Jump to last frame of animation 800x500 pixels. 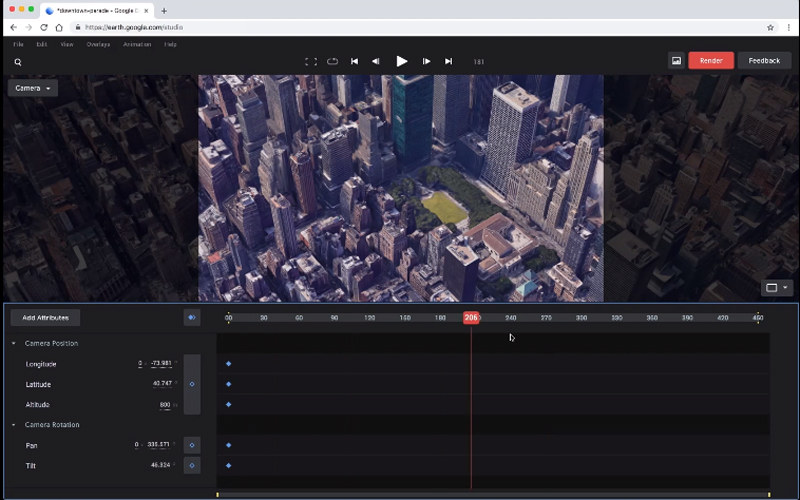[x=449, y=61]
